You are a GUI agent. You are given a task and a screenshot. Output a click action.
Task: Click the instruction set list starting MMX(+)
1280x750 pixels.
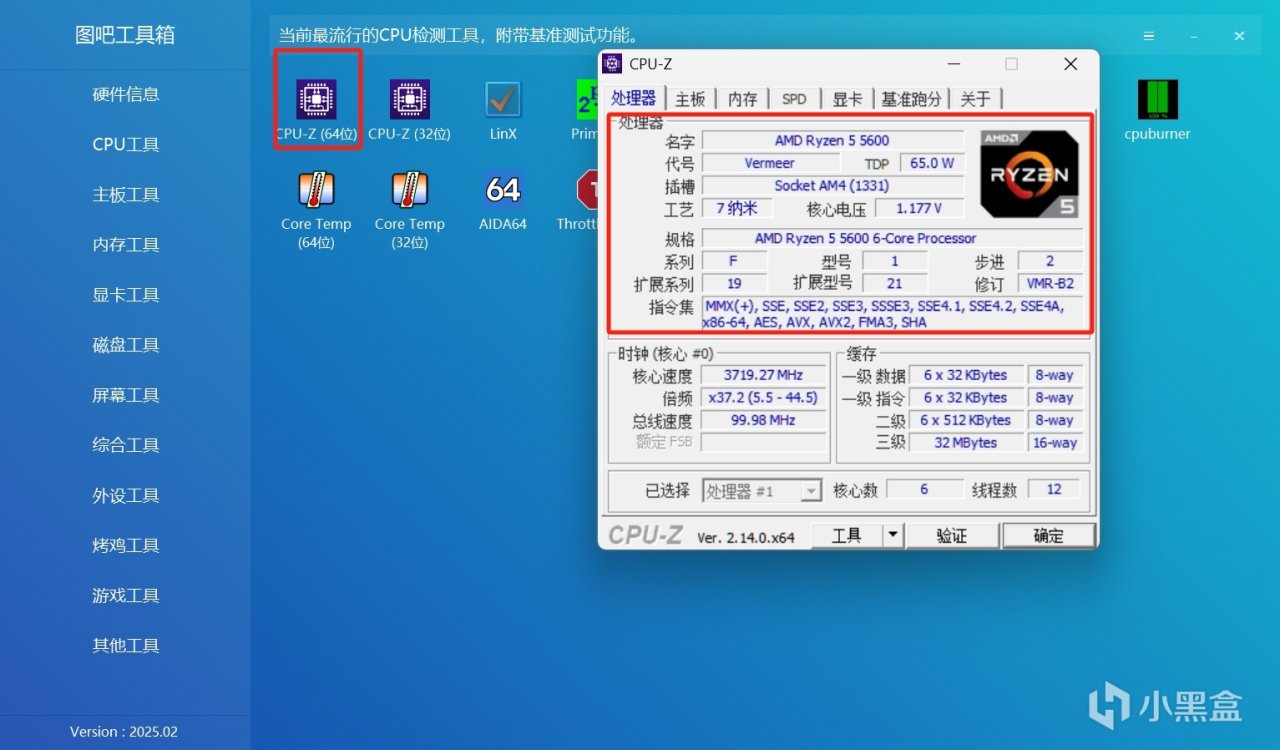pyautogui.click(x=892, y=314)
